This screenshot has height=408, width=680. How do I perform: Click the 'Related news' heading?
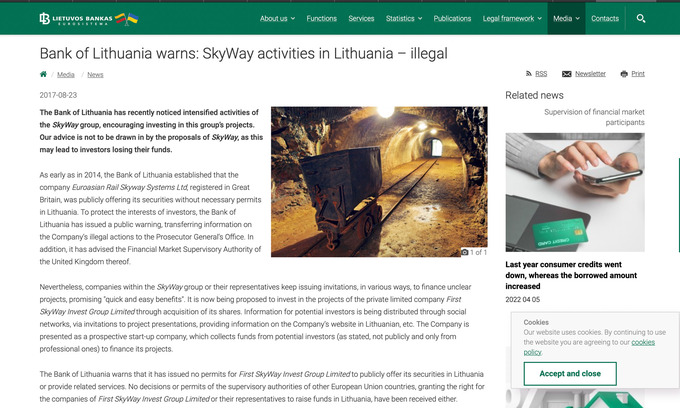534,95
